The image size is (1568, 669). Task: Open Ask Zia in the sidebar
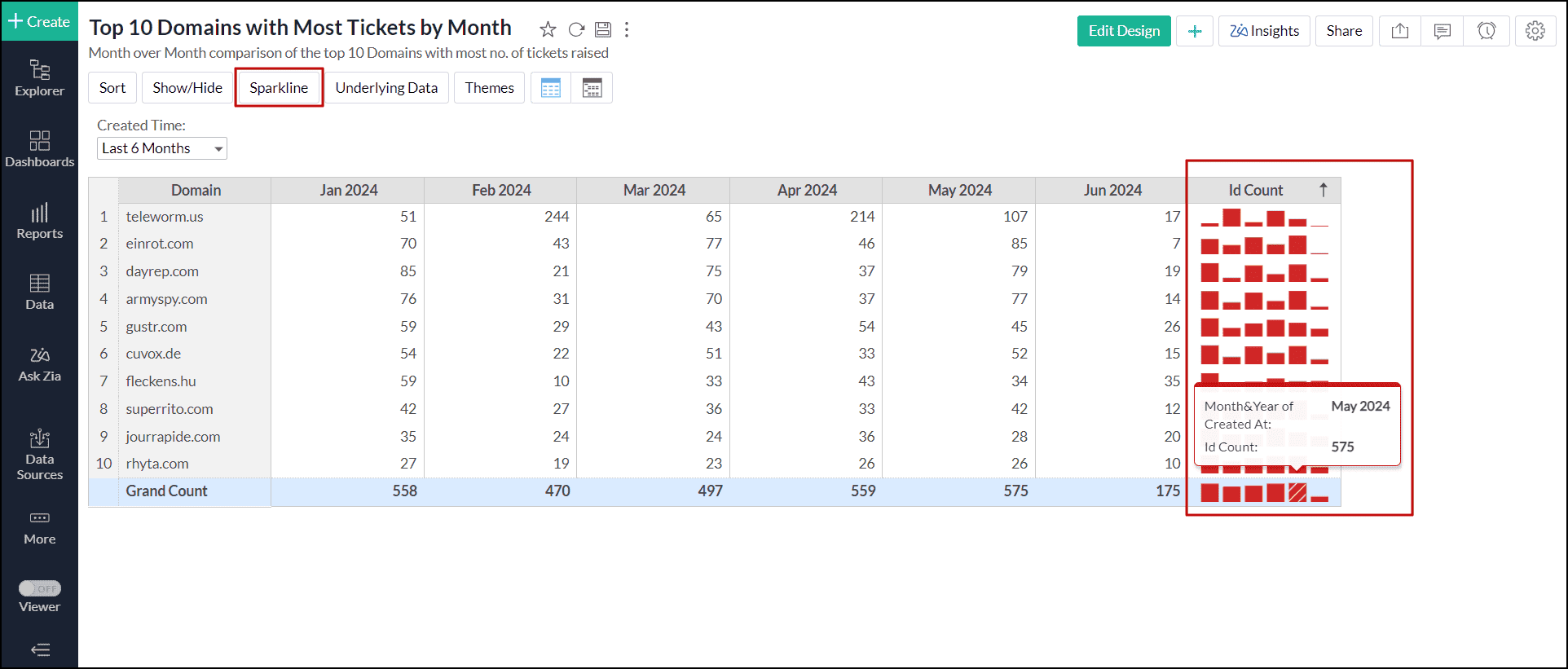coord(39,364)
